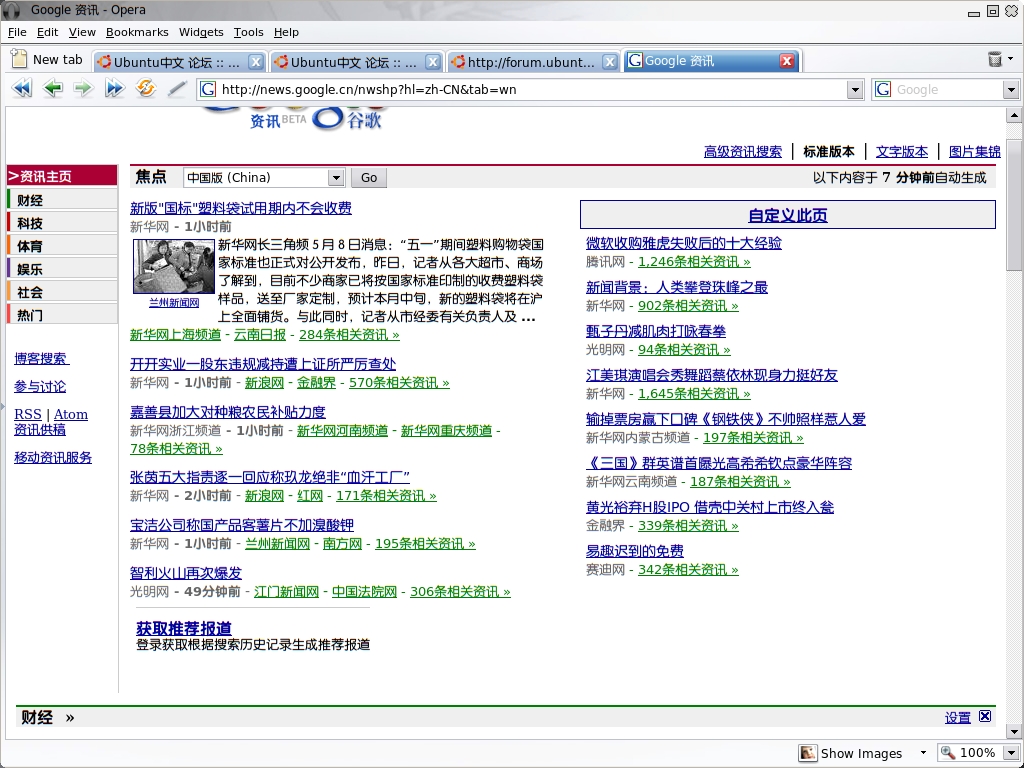Image resolution: width=1024 pixels, height=768 pixels.
Task: Select 体育 category in sidebar
Action: click(62, 246)
